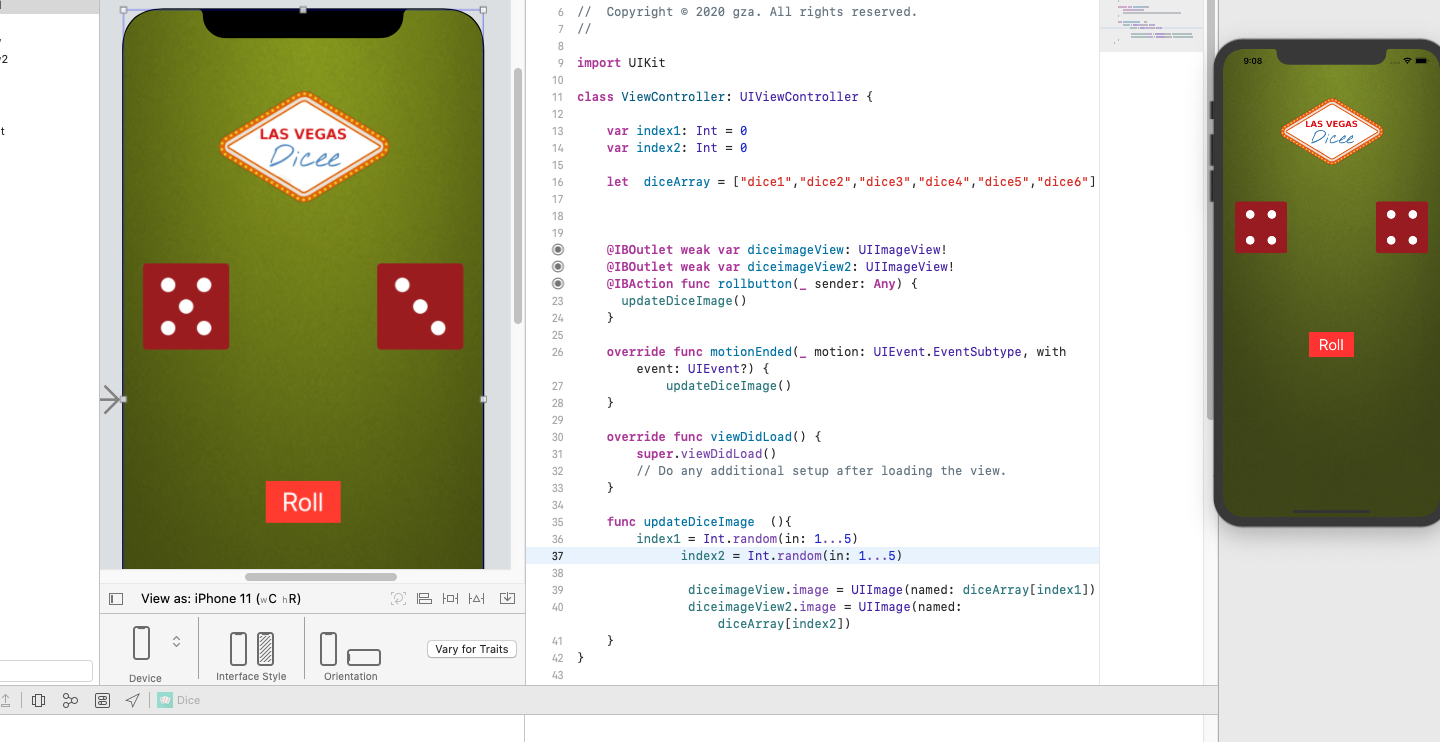The image size is (1440, 742).
Task: Click 'index1 = Int.random(in: 1...5)' line
Action: point(748,539)
